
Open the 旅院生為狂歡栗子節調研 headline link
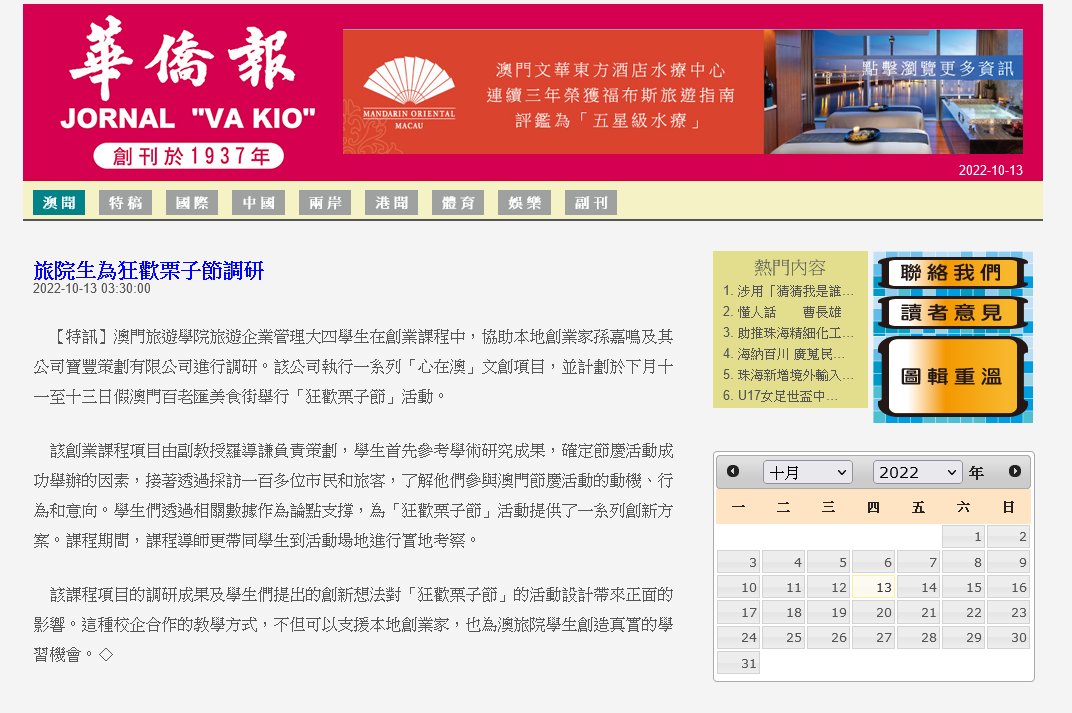click(x=148, y=270)
